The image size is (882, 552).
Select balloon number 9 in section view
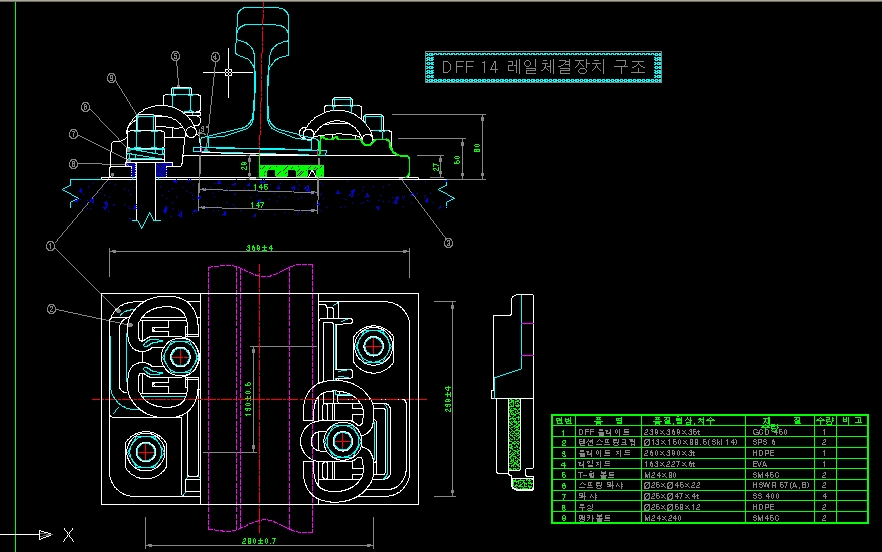click(x=111, y=77)
